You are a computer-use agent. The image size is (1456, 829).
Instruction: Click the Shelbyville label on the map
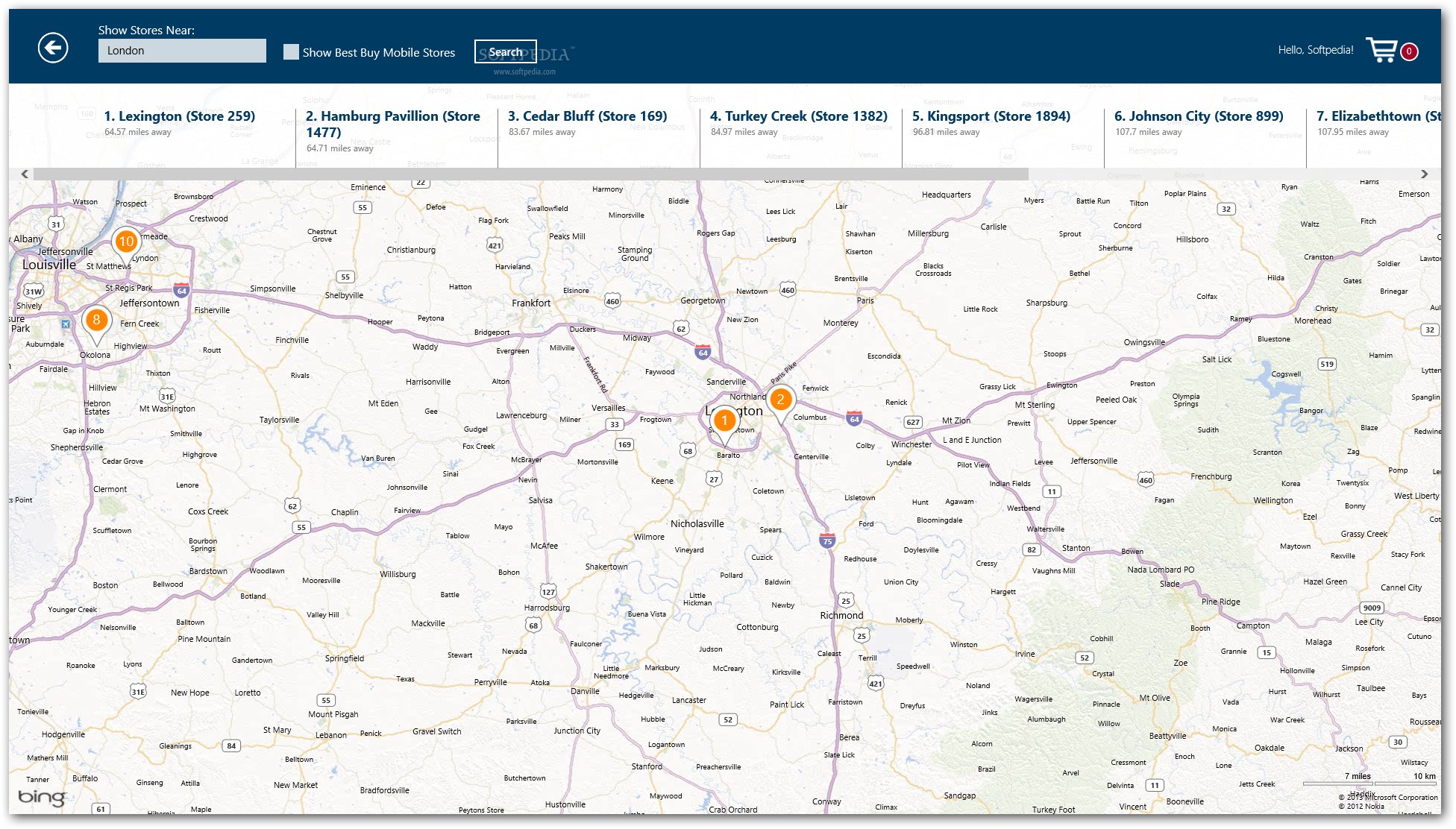pyautogui.click(x=344, y=295)
